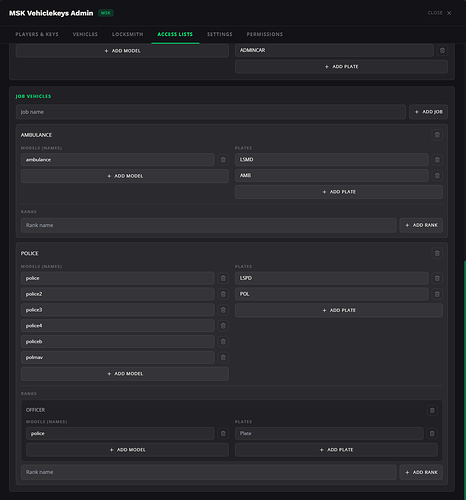Open the Players & Keys tab
Screen dimensions: 466x500
(37, 34)
